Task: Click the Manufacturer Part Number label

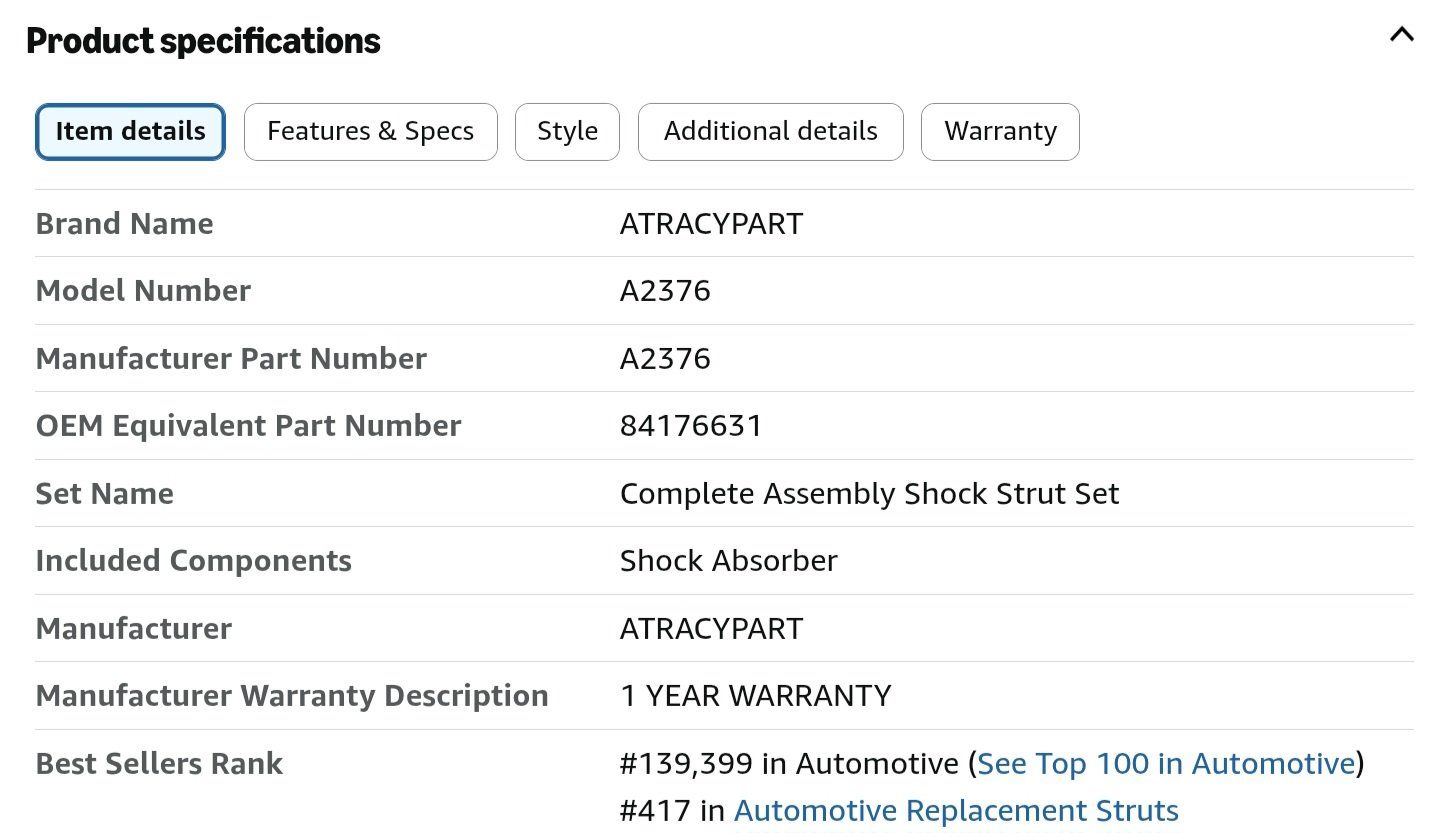Action: (x=231, y=359)
